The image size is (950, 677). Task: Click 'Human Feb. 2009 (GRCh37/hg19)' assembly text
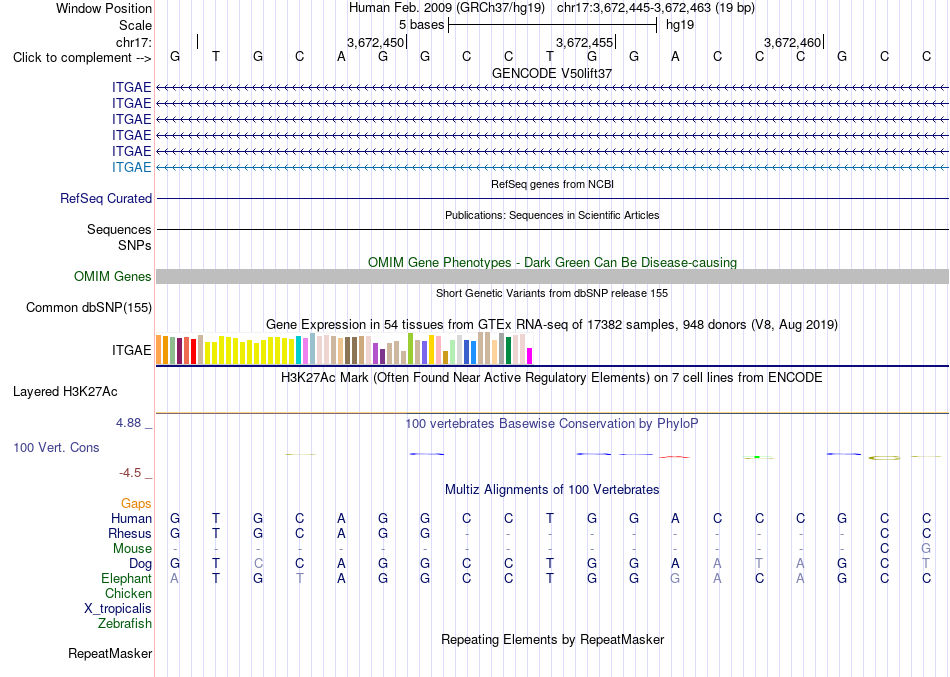point(447,8)
